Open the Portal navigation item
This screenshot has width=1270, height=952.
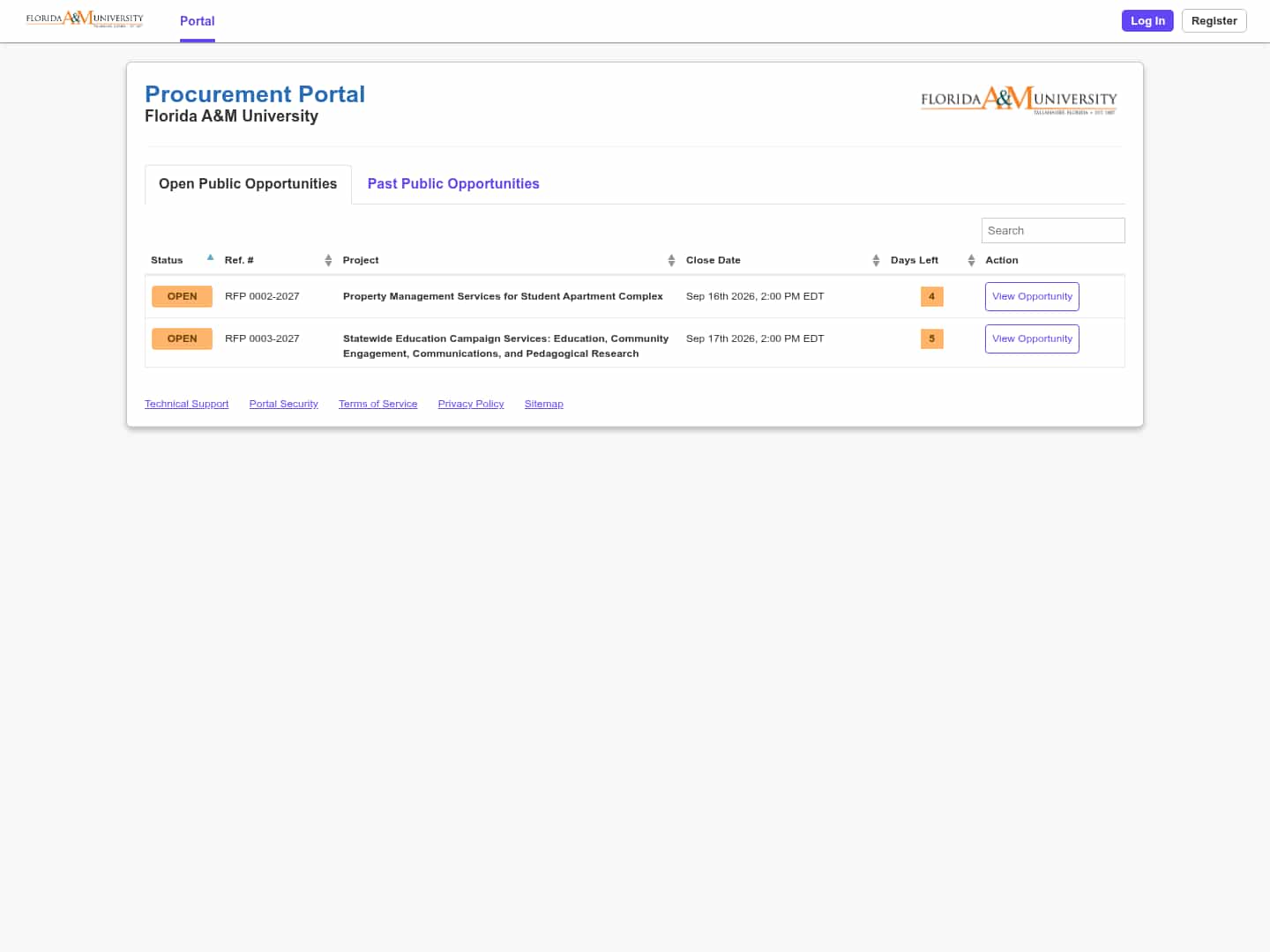(x=198, y=21)
